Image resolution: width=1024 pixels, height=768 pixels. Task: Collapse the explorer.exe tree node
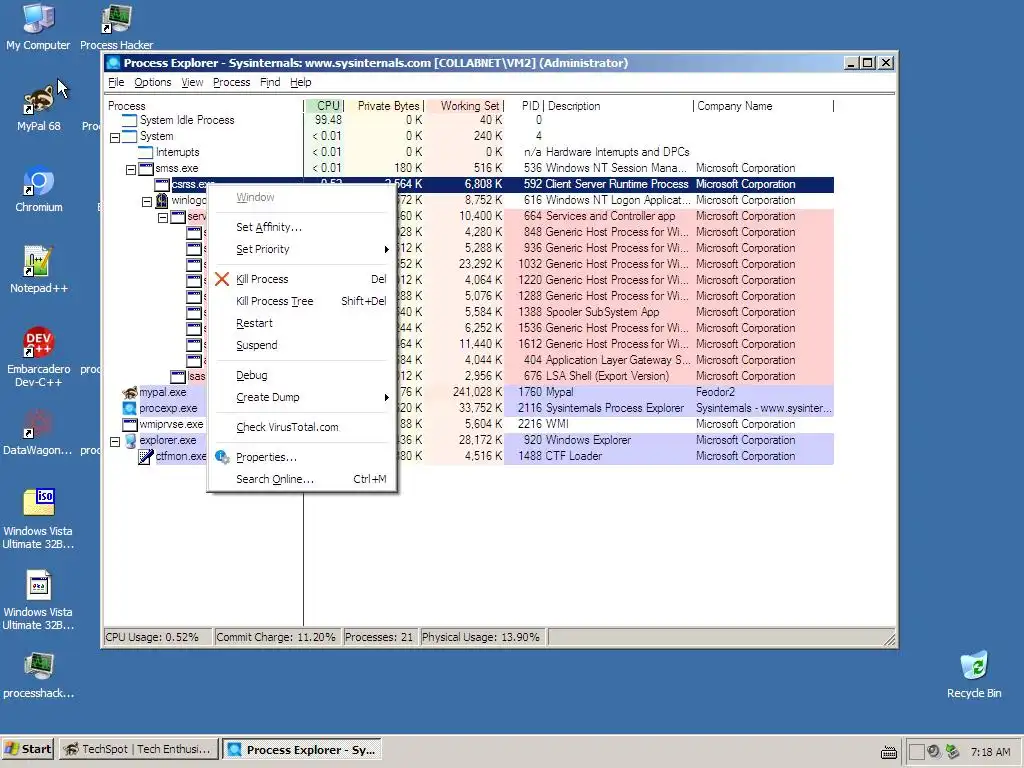[115, 441]
